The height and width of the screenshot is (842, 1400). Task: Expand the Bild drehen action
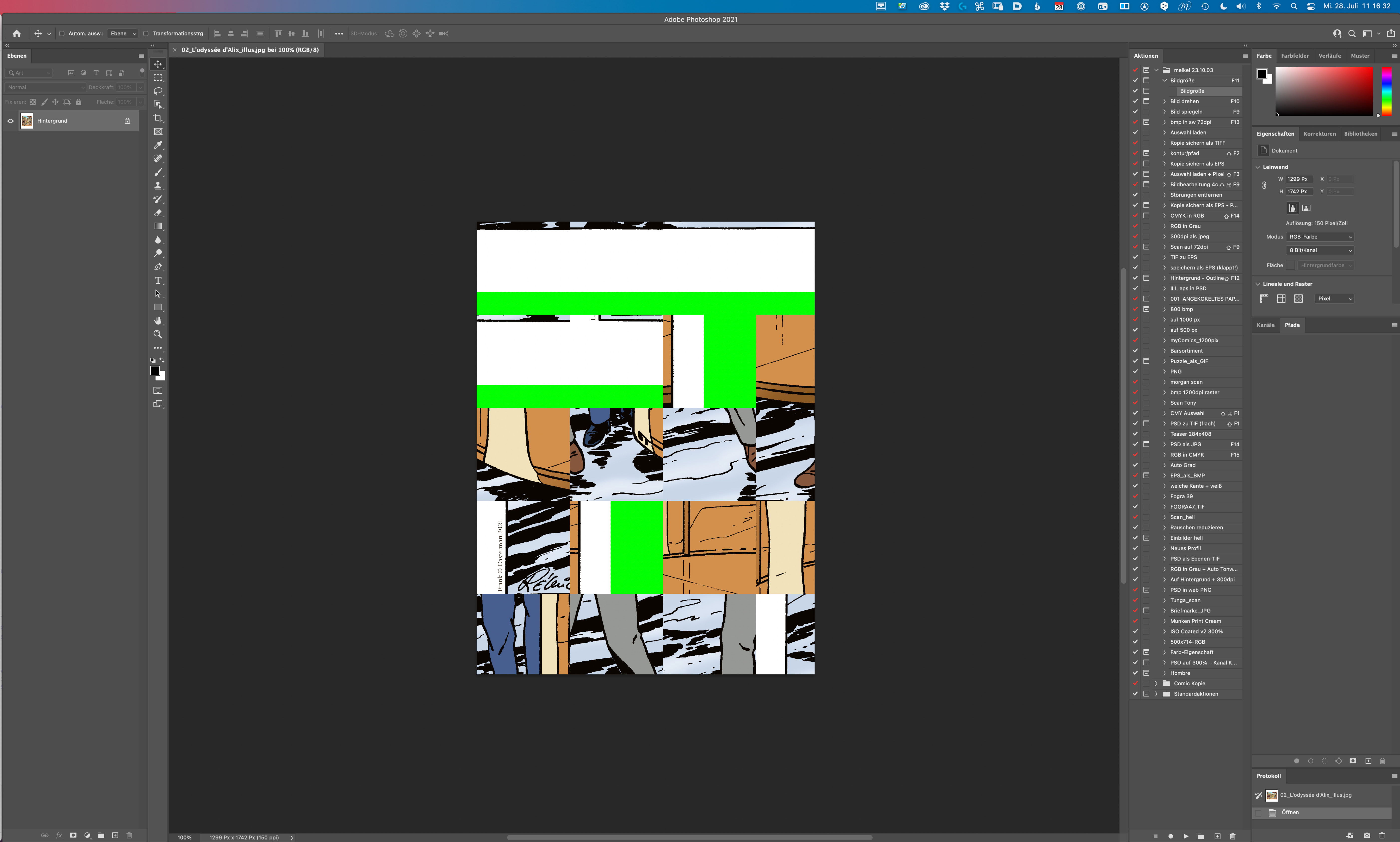[x=1164, y=102]
